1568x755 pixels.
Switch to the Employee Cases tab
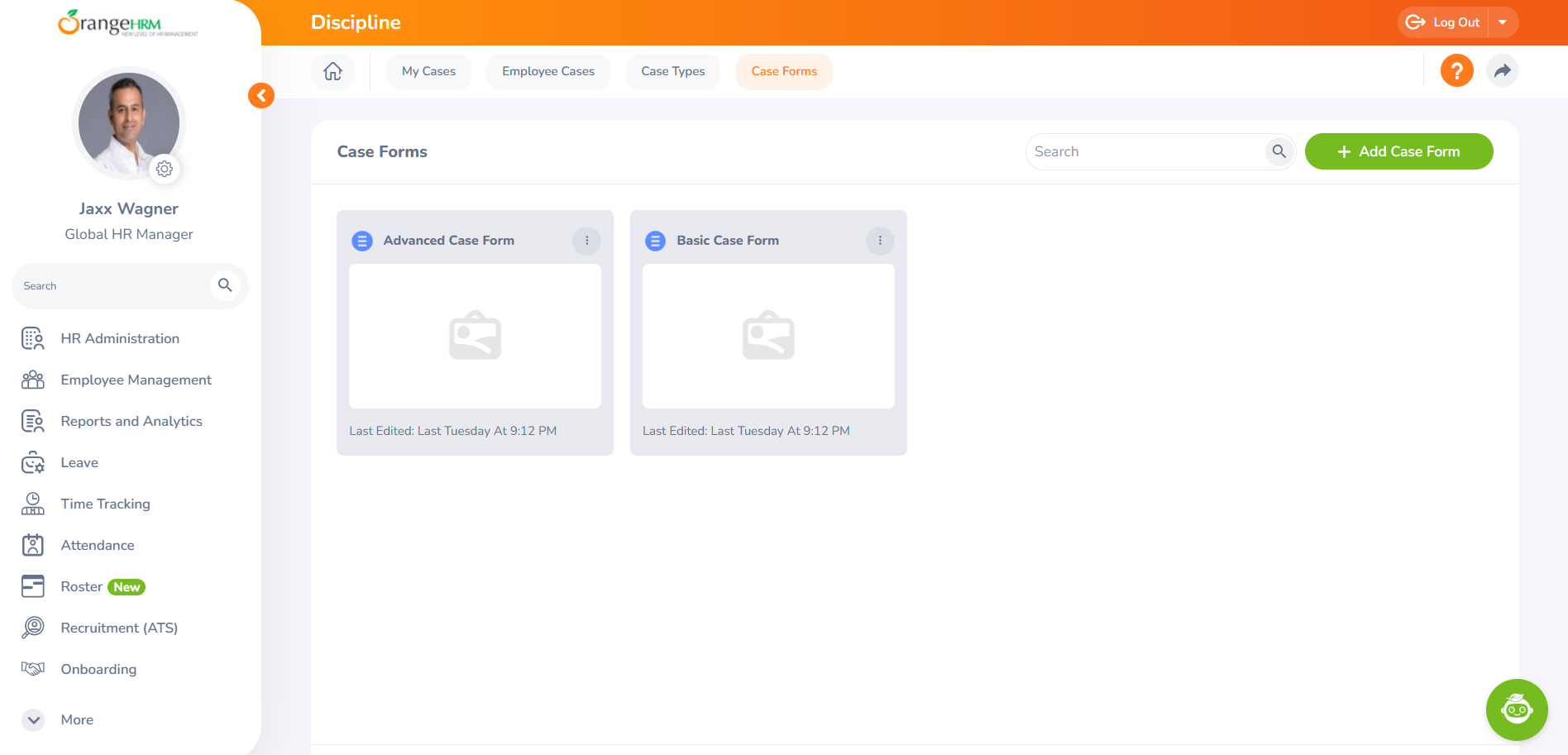(547, 71)
